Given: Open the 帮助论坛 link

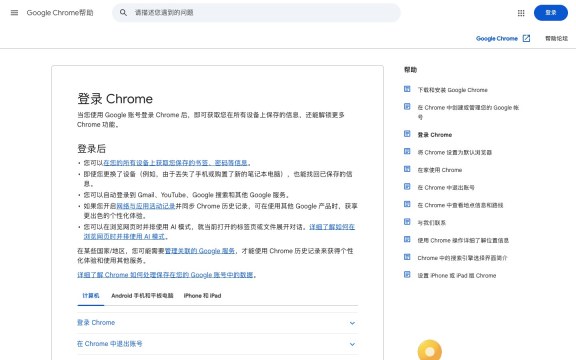Looking at the screenshot, I should (556, 39).
